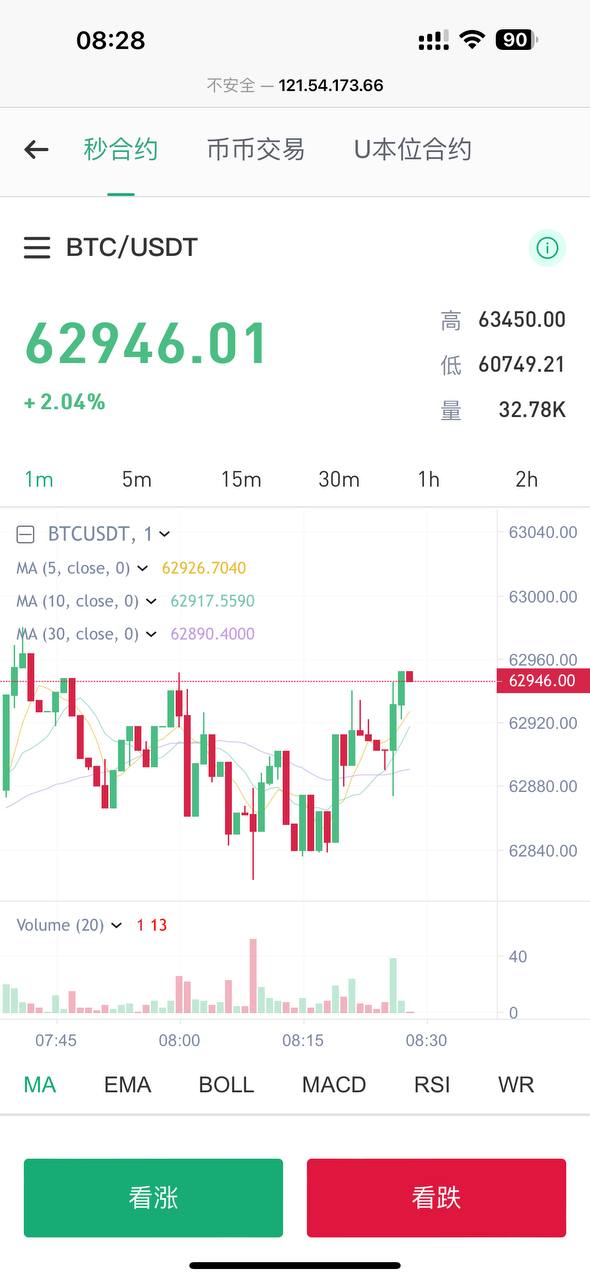The width and height of the screenshot is (590, 1280).
Task: Switch to the 币币交易 tab
Action: [256, 149]
